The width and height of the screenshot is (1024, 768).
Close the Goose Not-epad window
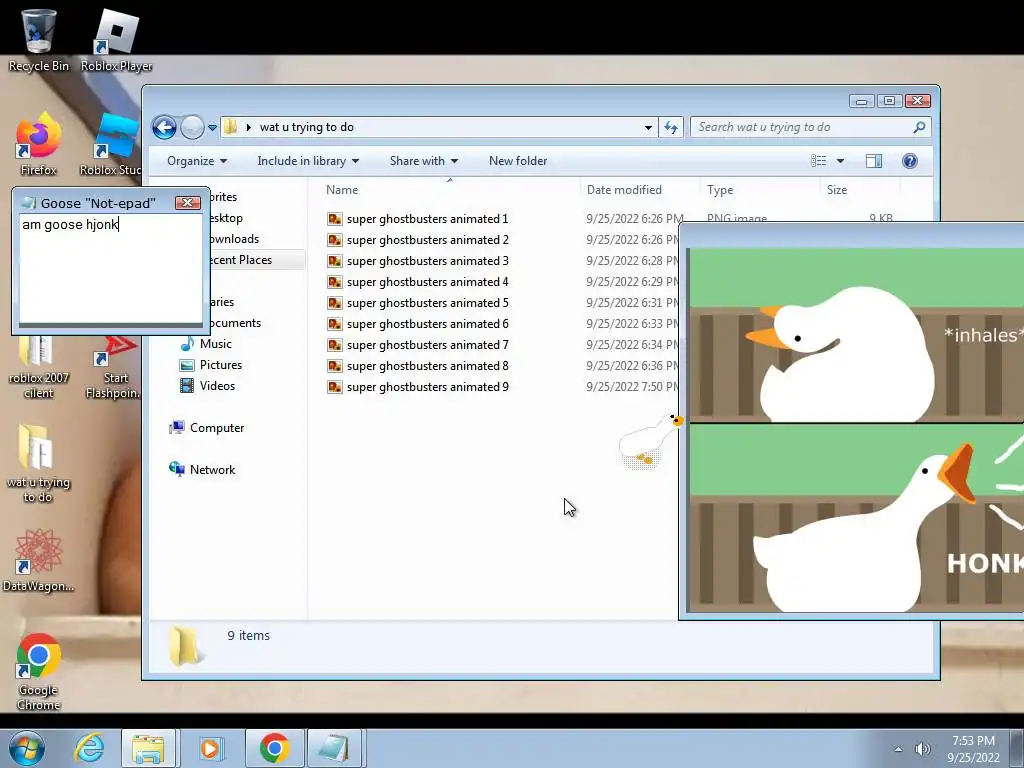[187, 203]
